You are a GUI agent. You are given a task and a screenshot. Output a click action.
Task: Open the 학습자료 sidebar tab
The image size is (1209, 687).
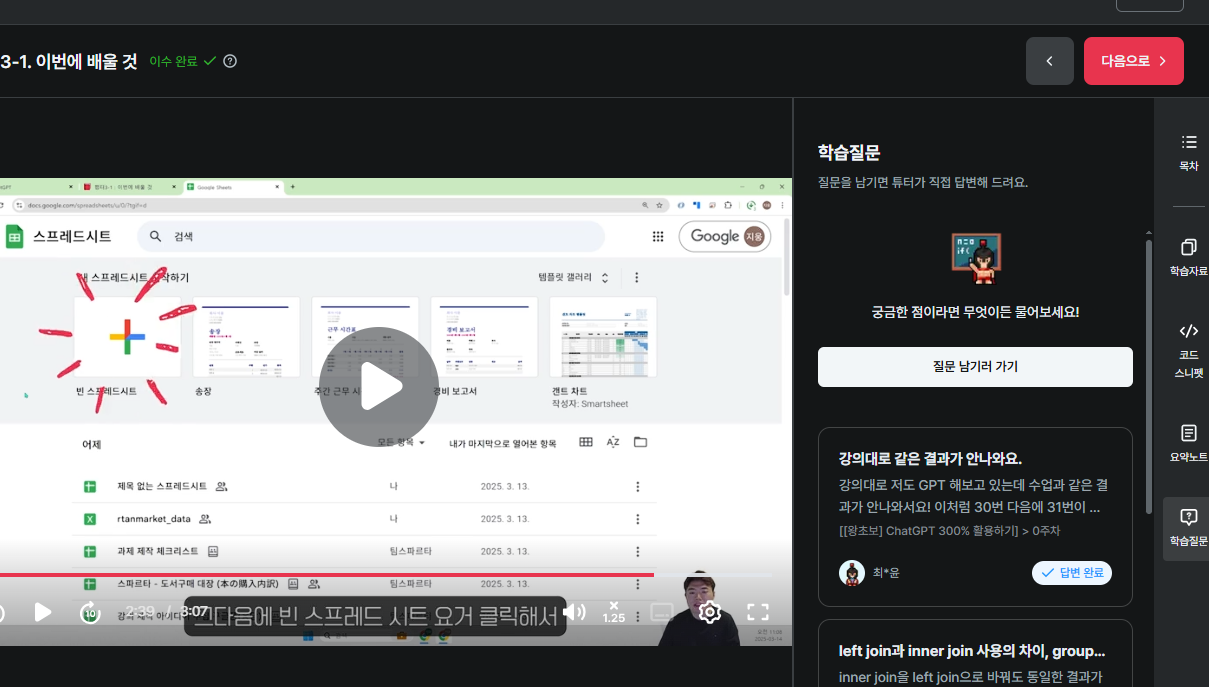(1188, 257)
